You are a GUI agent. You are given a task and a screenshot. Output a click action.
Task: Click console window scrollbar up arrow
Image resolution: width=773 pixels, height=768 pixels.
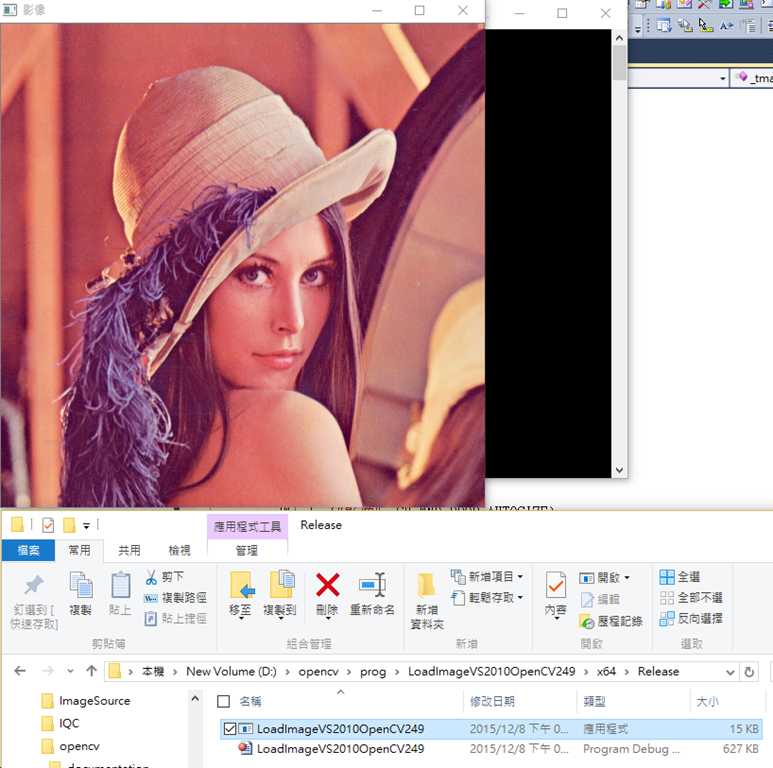(x=620, y=37)
